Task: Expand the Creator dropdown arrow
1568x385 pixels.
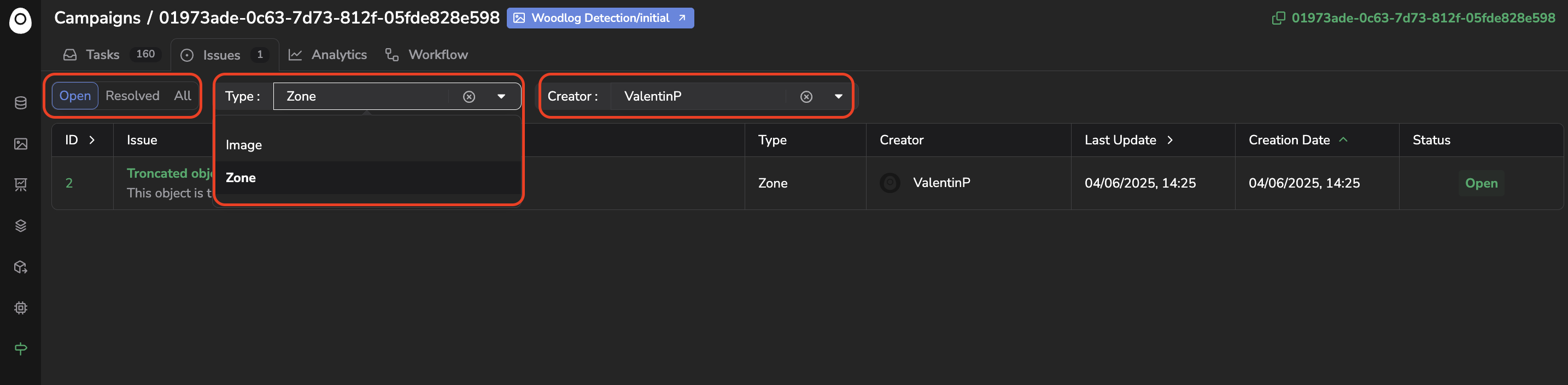Action: [x=838, y=97]
